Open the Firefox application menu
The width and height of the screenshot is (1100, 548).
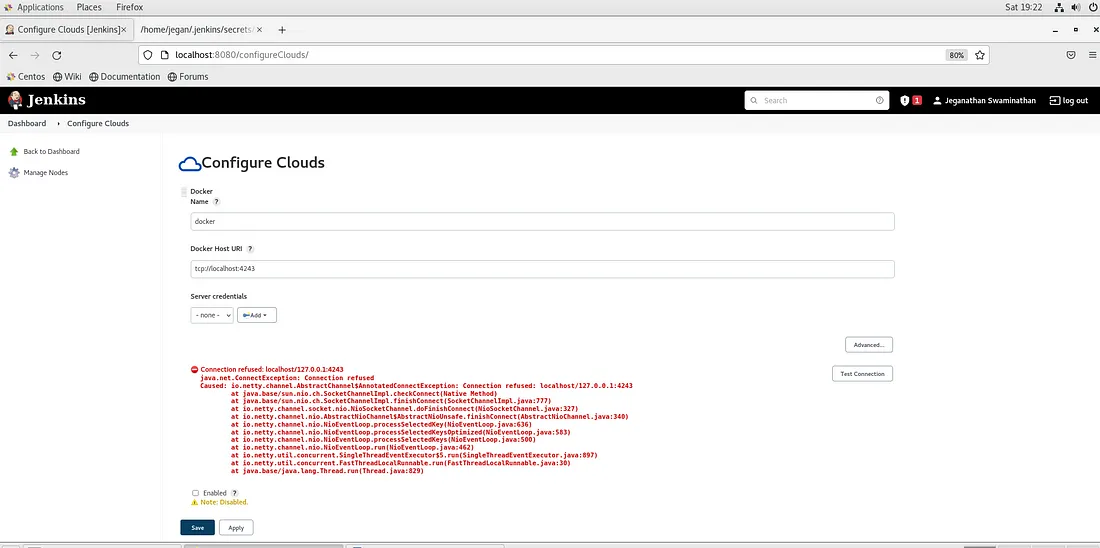pos(1092,55)
